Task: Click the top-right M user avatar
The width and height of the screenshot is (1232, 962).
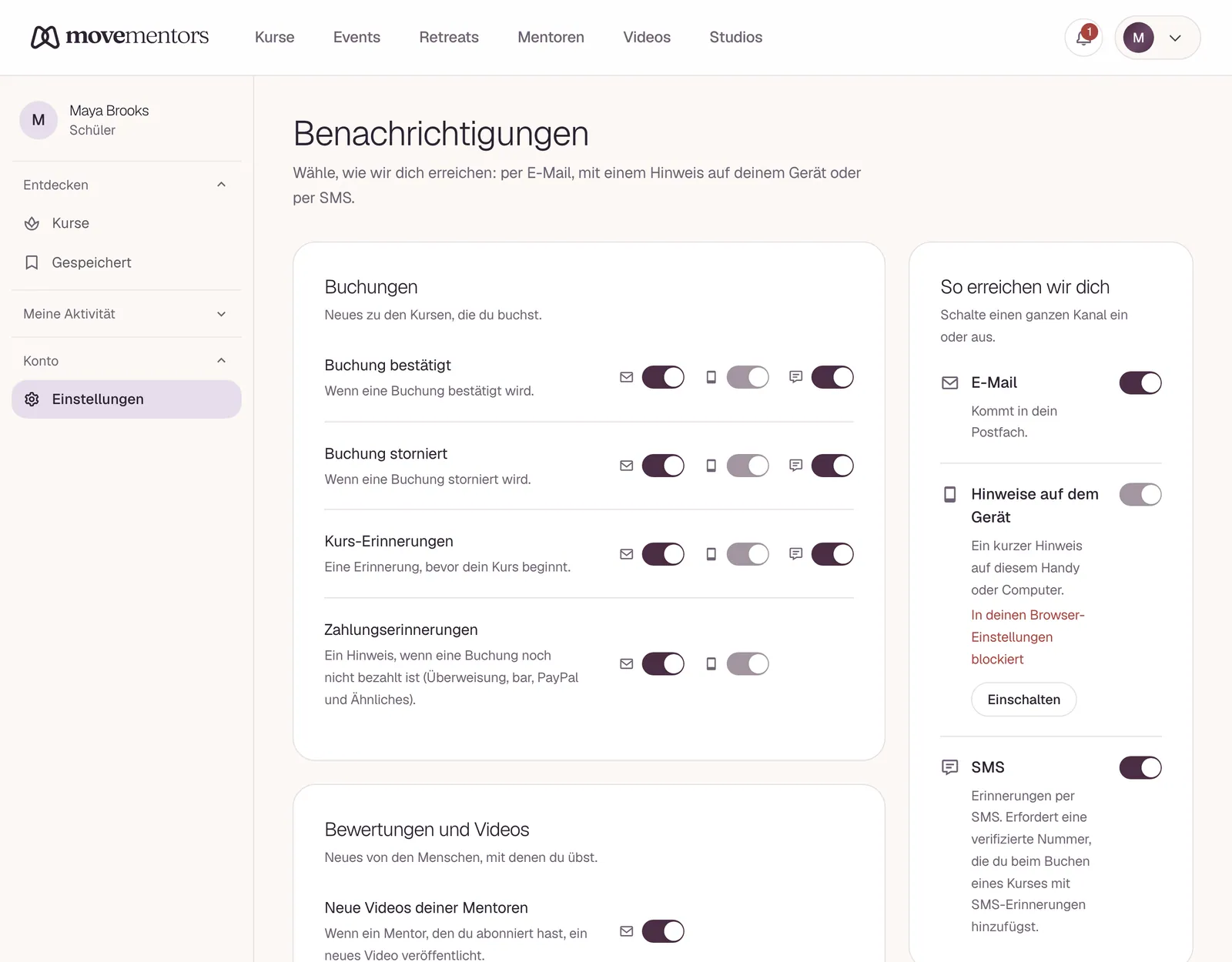Action: 1139,38
